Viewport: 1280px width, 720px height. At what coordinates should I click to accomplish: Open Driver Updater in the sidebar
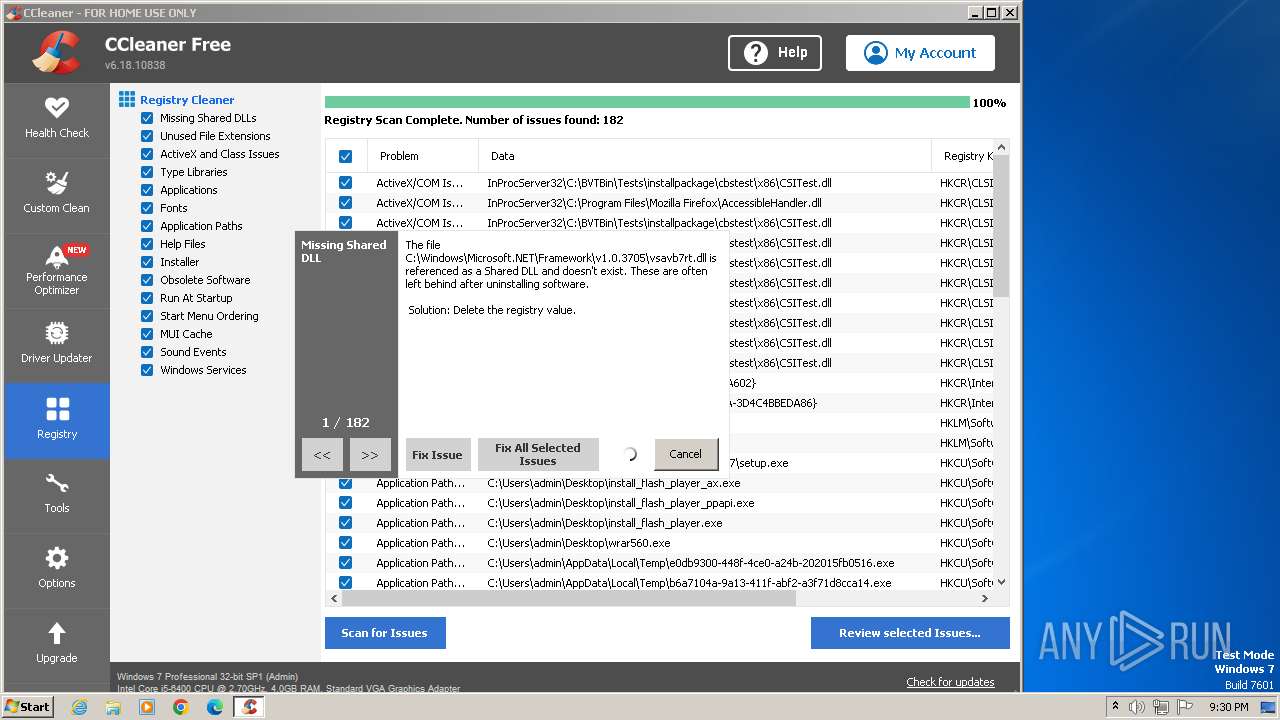coord(56,344)
